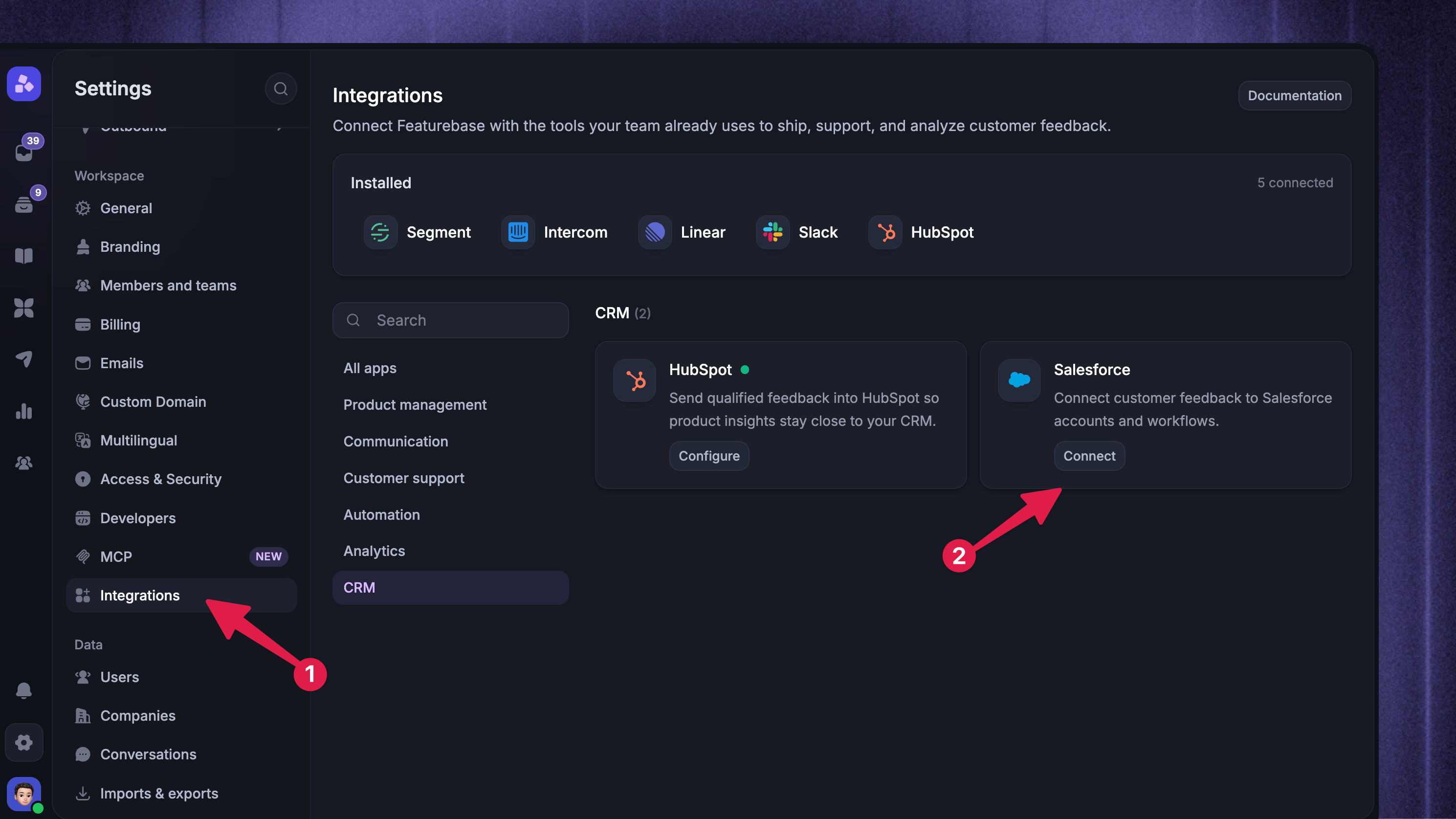Viewport: 1456px width, 819px height.
Task: Filter integrations by Automation
Action: click(450, 515)
